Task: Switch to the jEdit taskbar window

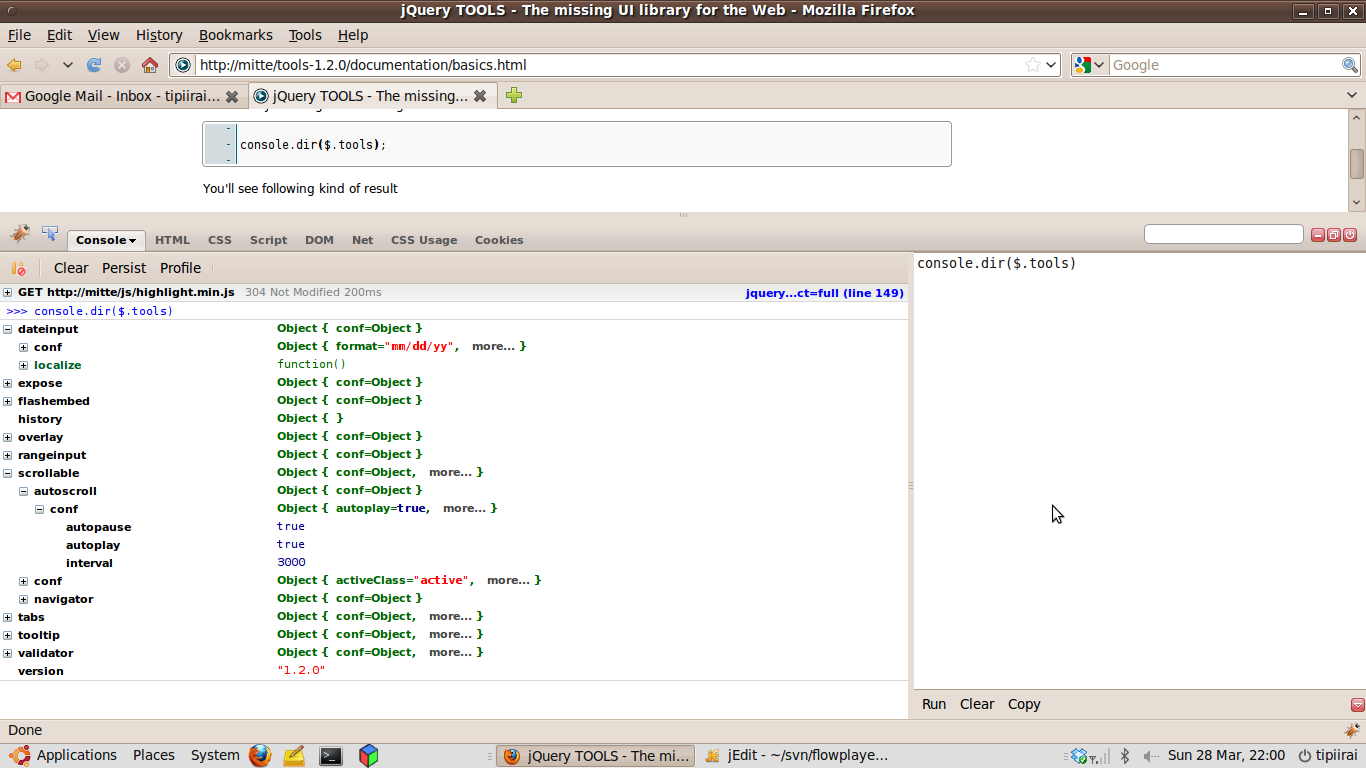Action: [797, 756]
